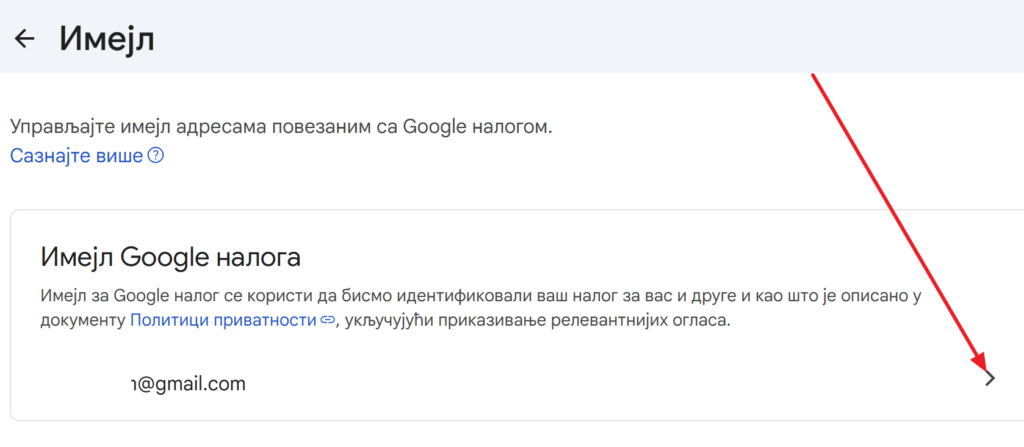The image size is (1024, 447).
Task: Follow the "Политици приватности" link
Action: (223, 321)
